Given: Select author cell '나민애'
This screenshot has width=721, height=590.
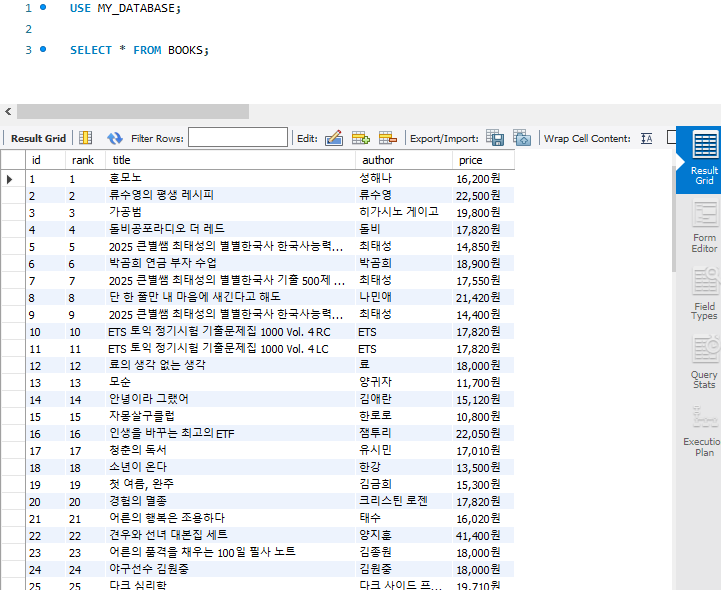Looking at the screenshot, I should [404, 298].
